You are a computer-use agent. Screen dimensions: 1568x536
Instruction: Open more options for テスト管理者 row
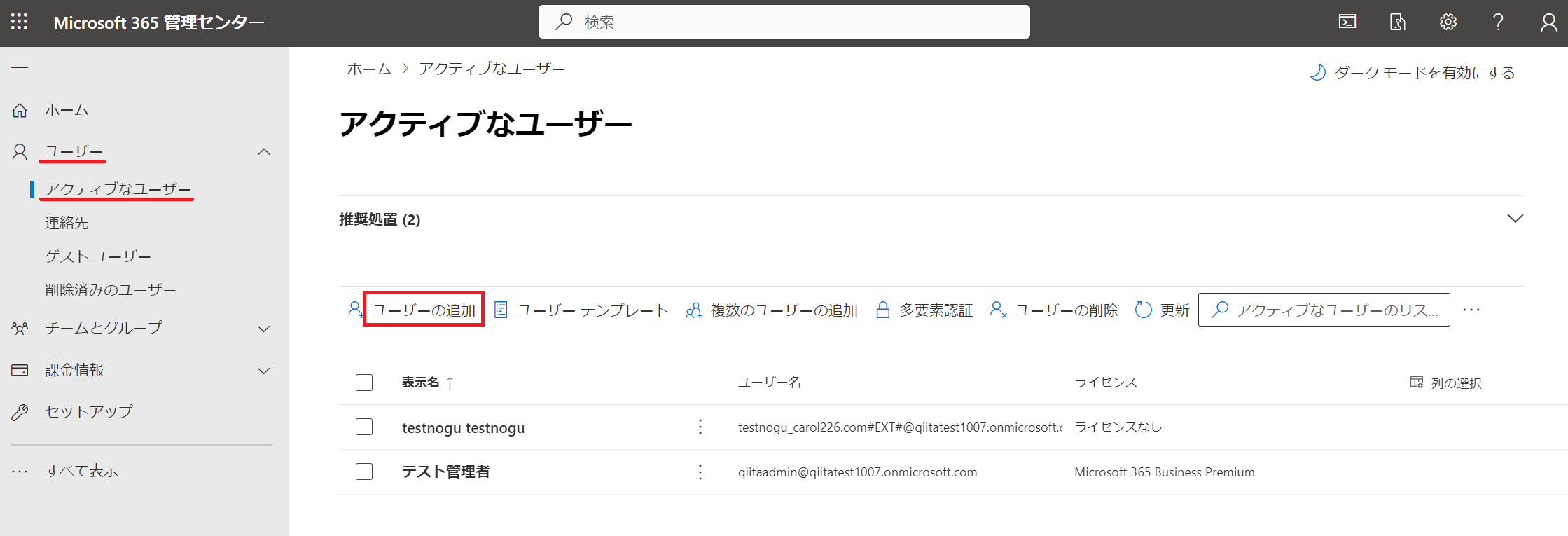[x=700, y=472]
